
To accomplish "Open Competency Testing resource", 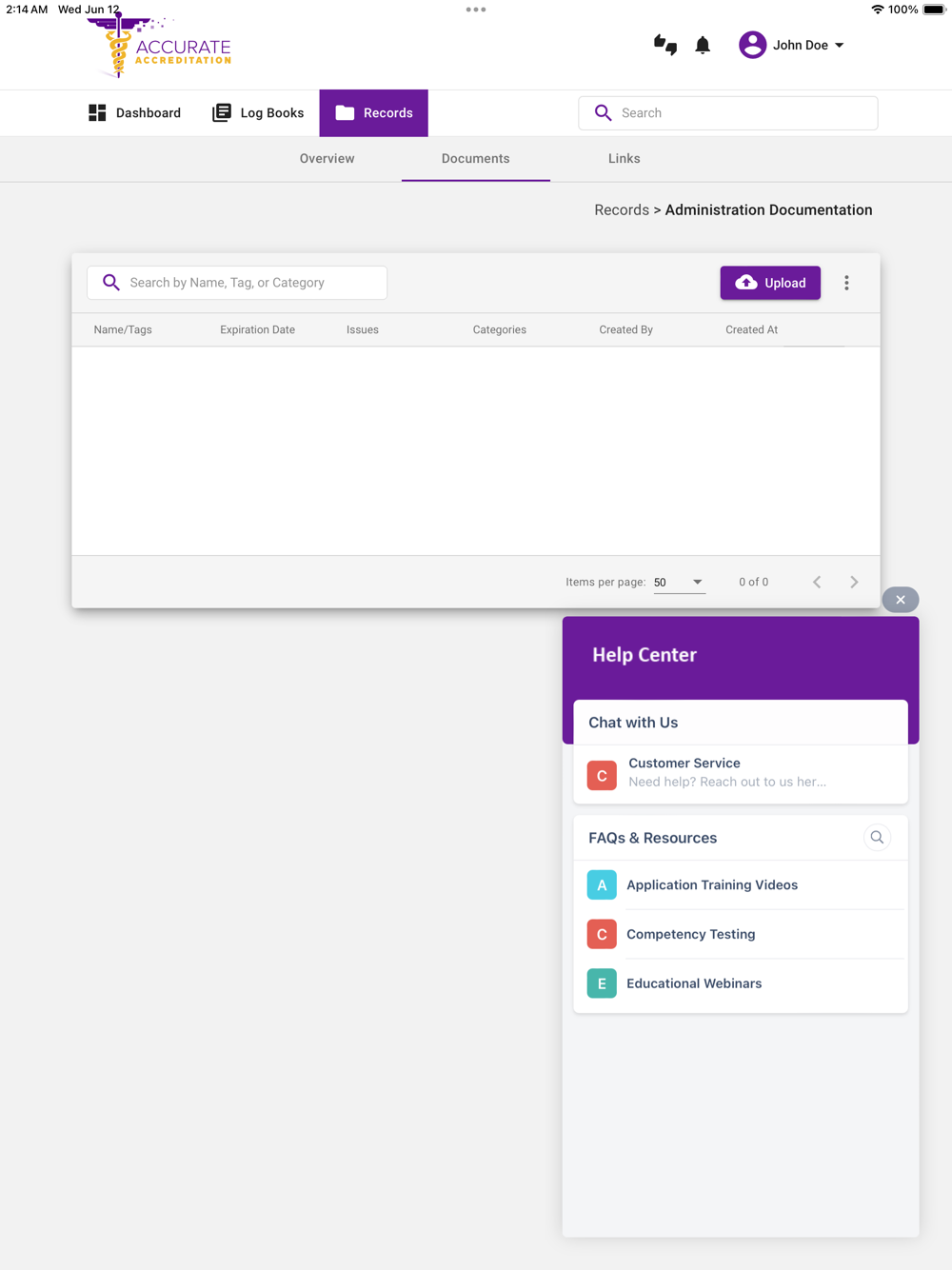I will click(x=741, y=934).
